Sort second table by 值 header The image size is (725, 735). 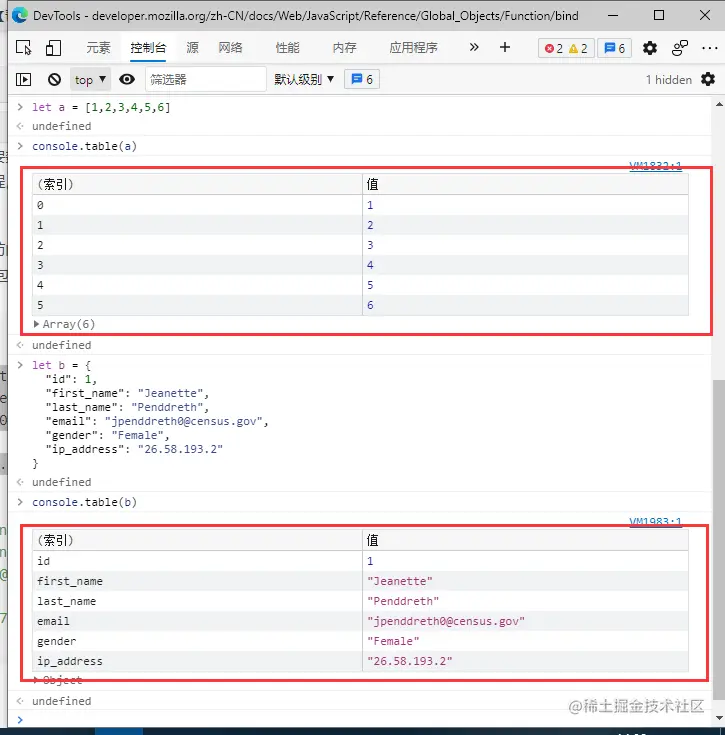click(525, 540)
